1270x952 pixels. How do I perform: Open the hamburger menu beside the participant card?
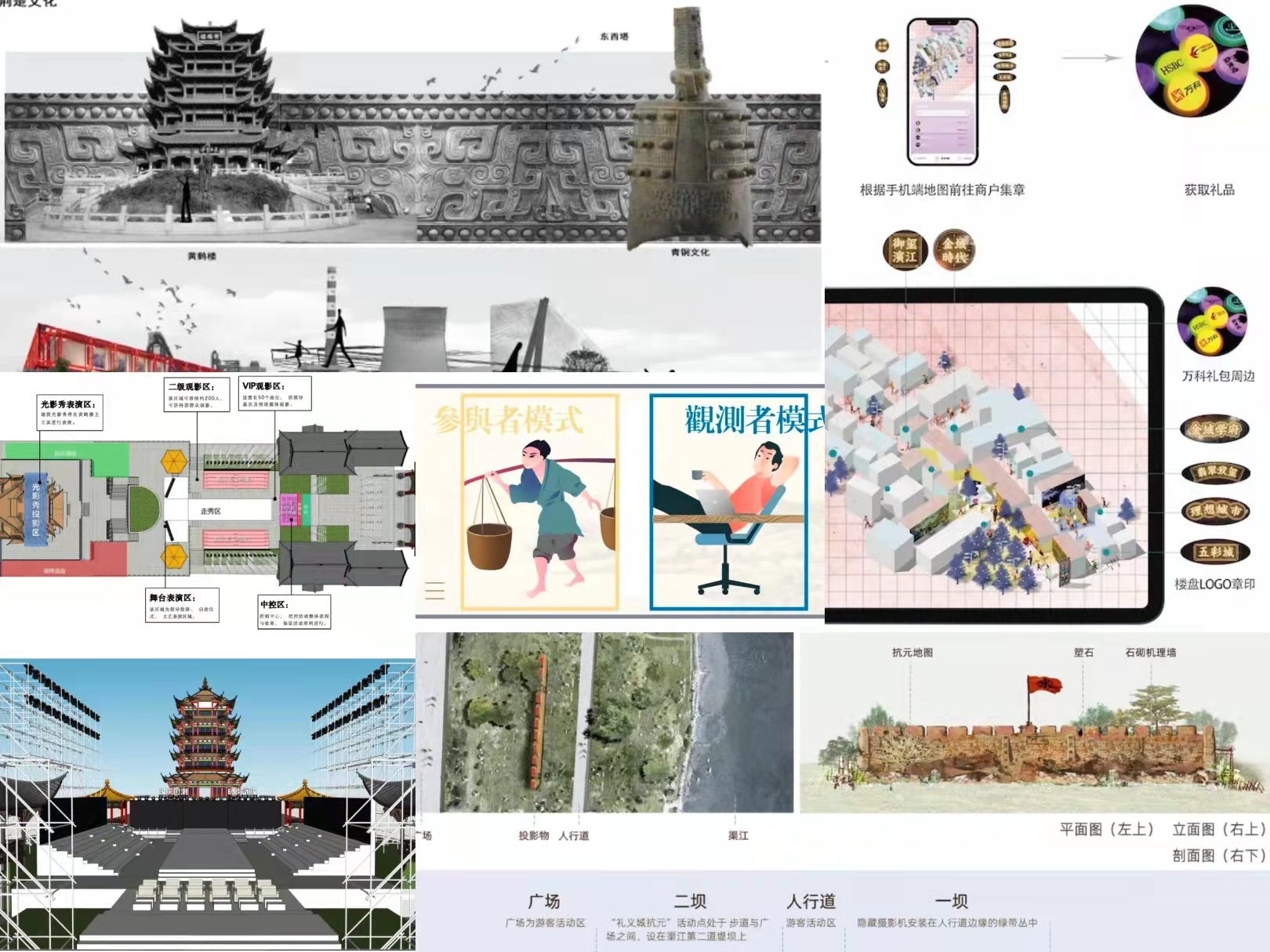point(434,591)
